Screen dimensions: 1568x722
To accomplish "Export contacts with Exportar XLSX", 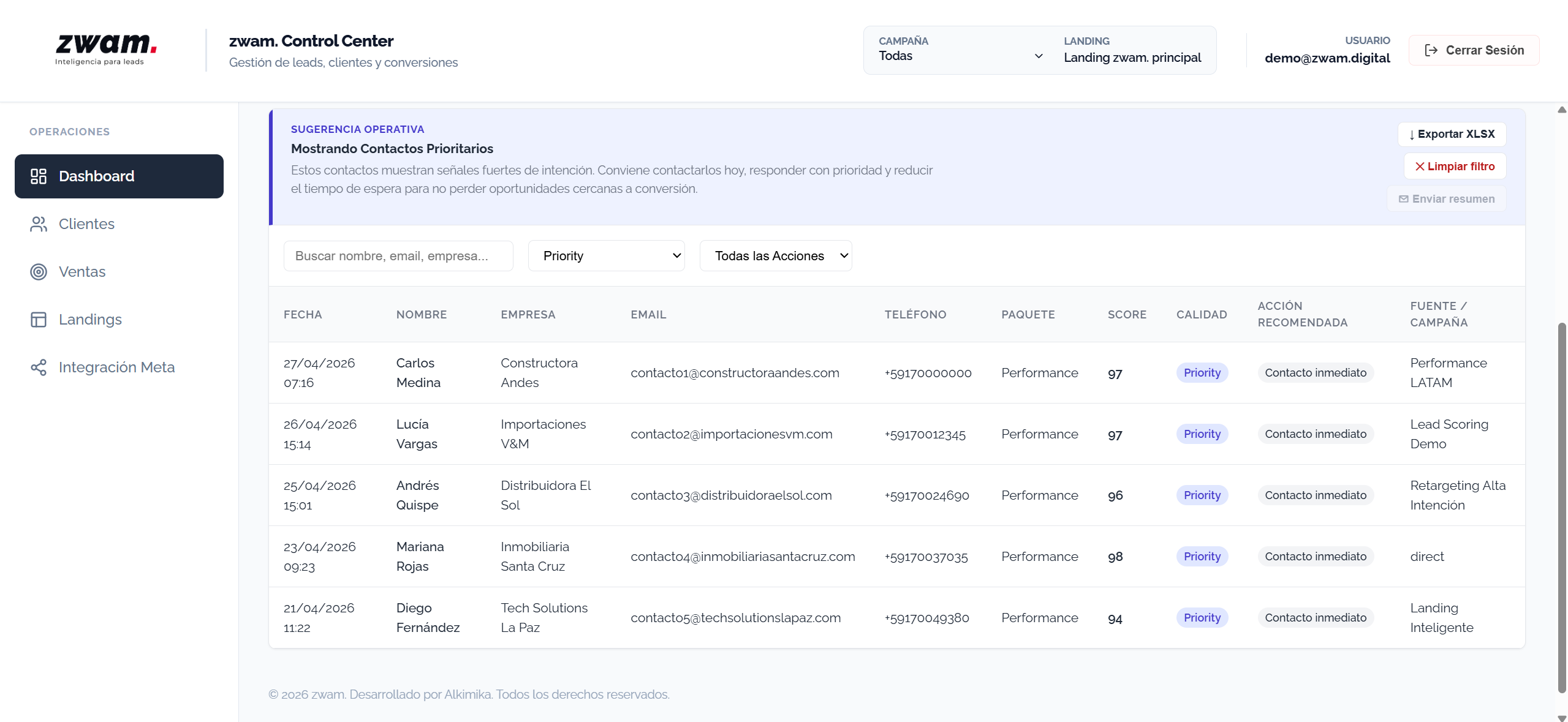I will (1452, 134).
